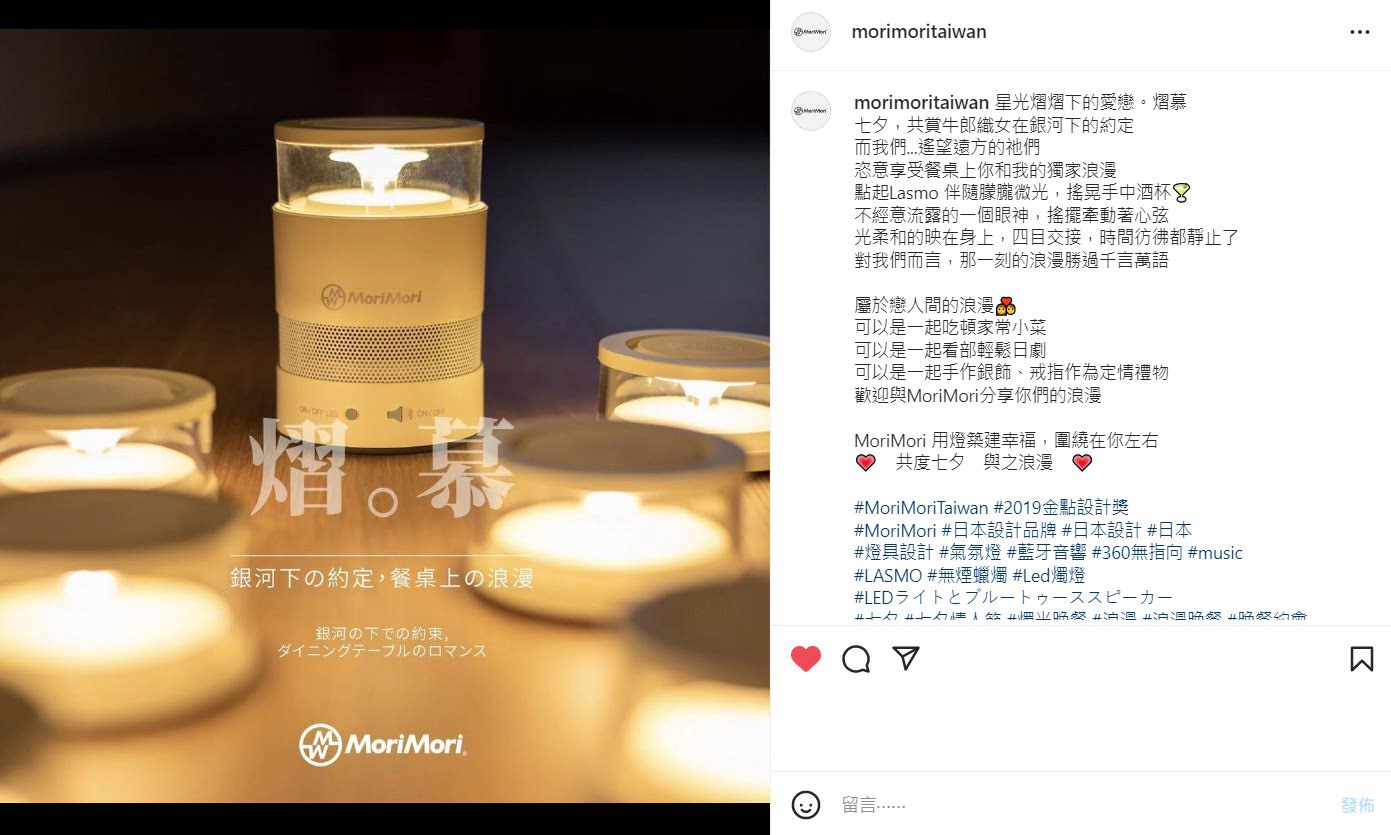
Task: Save post with the bookmark icon
Action: pyautogui.click(x=1361, y=658)
